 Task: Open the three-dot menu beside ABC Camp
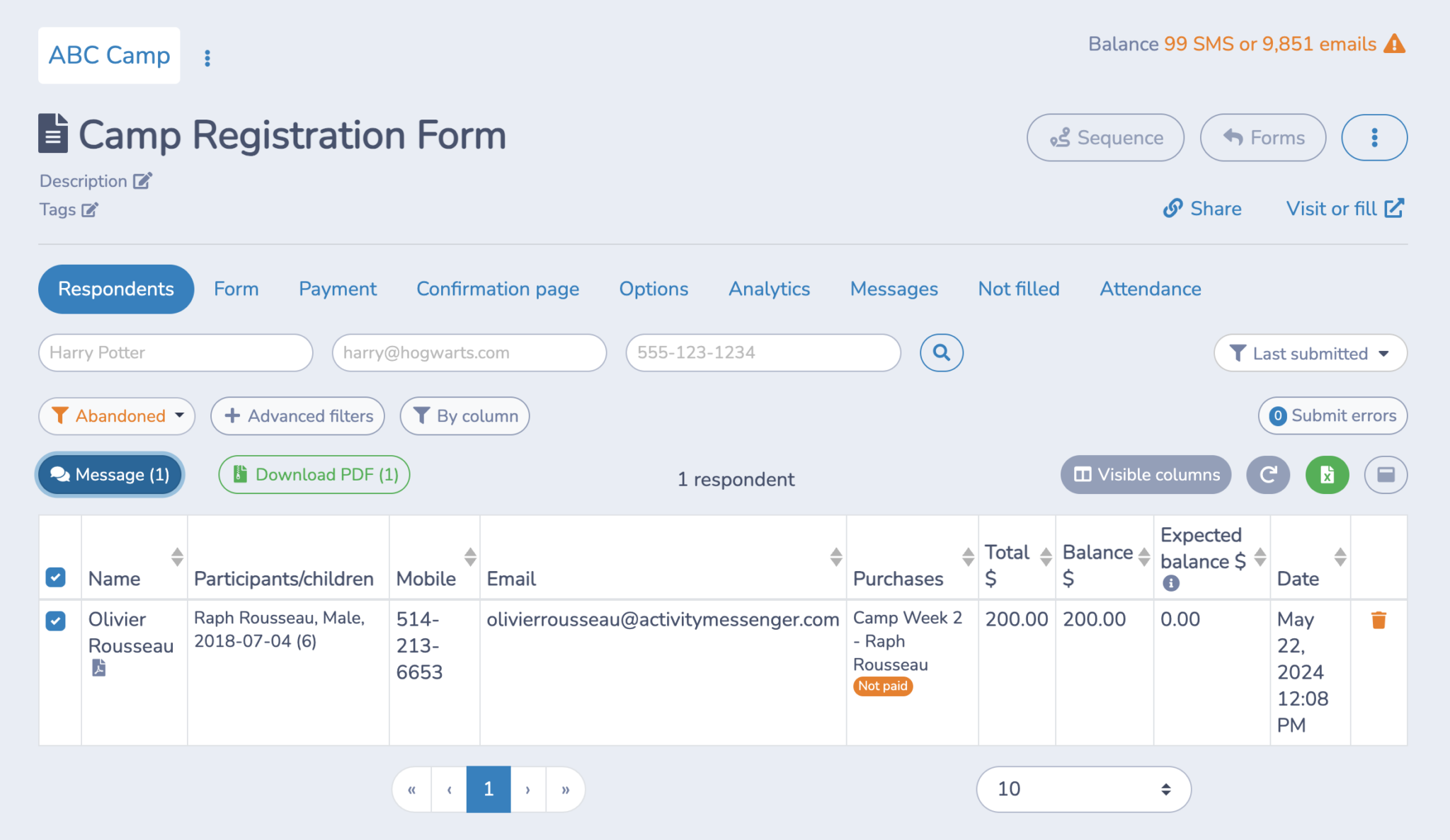(207, 57)
